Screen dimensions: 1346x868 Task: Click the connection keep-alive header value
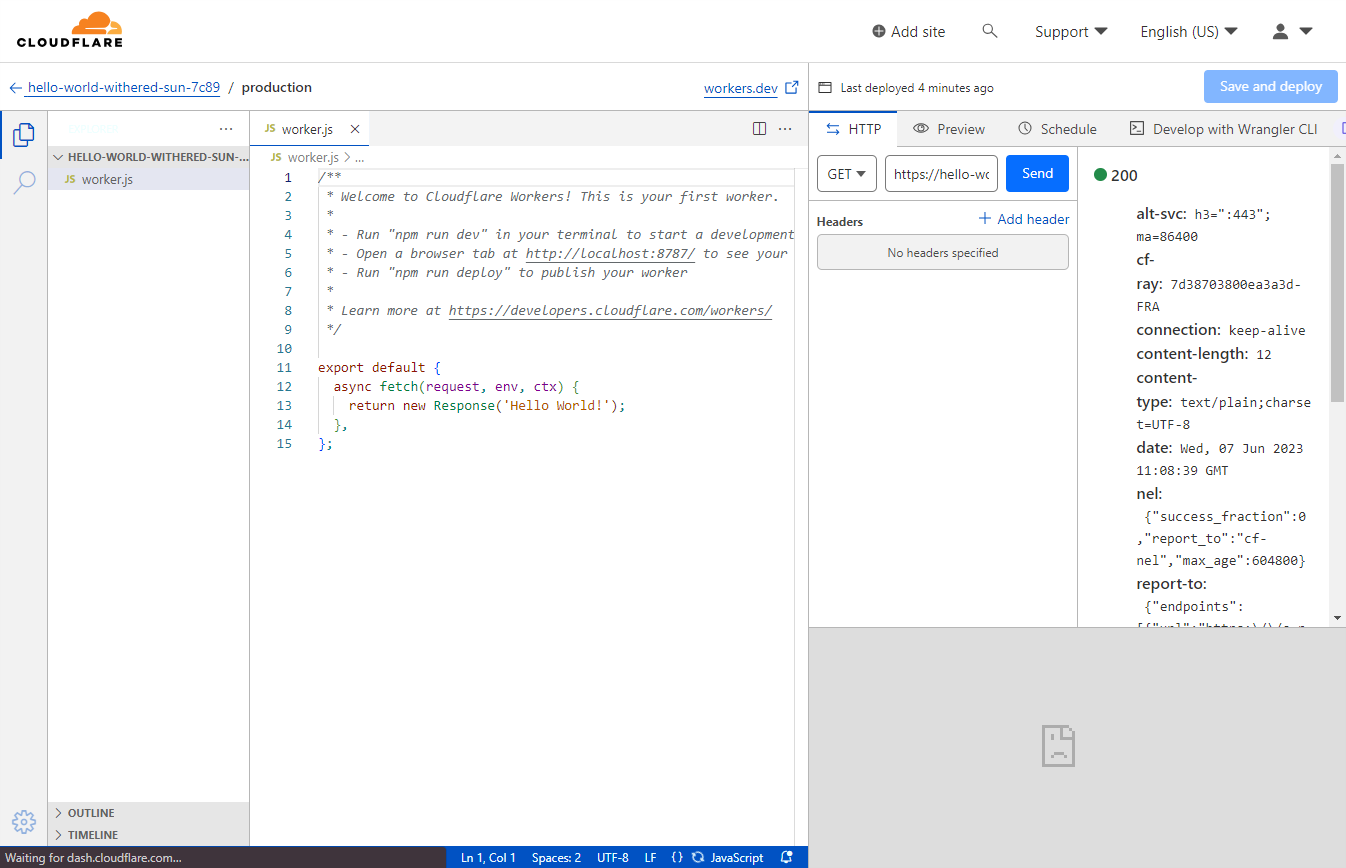coord(1267,331)
